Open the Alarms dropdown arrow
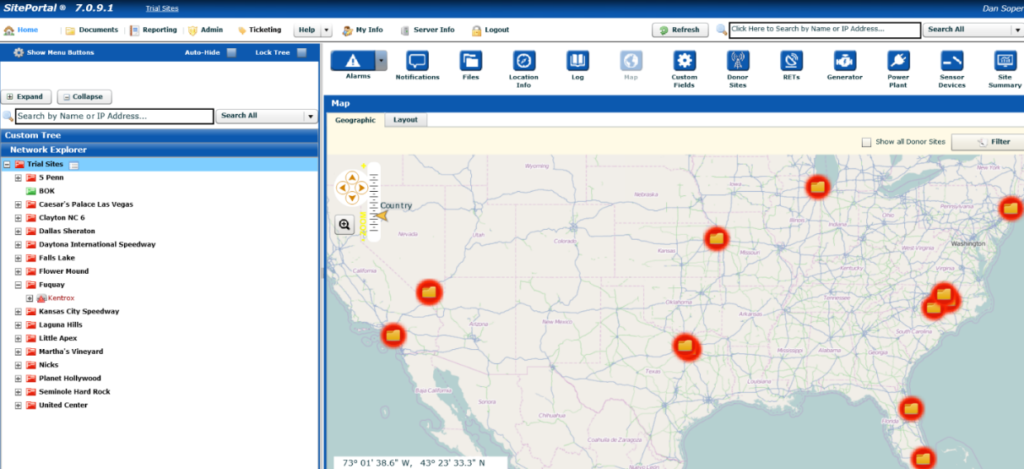This screenshot has width=1024, height=469. pos(381,61)
